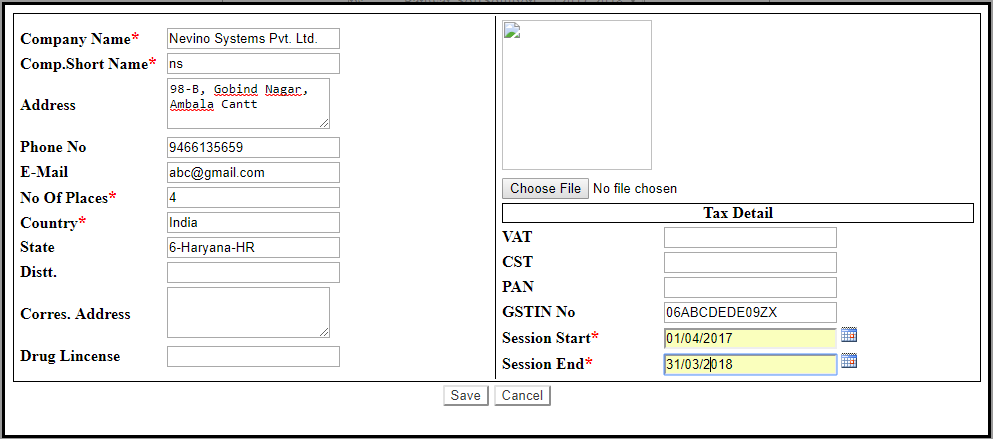Click the E-Mail input box
The image size is (993, 439).
[x=253, y=172]
